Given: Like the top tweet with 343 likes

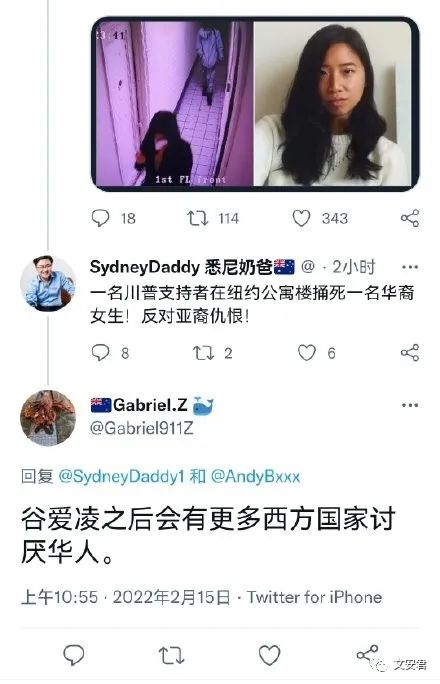Looking at the screenshot, I should pyautogui.click(x=301, y=218).
